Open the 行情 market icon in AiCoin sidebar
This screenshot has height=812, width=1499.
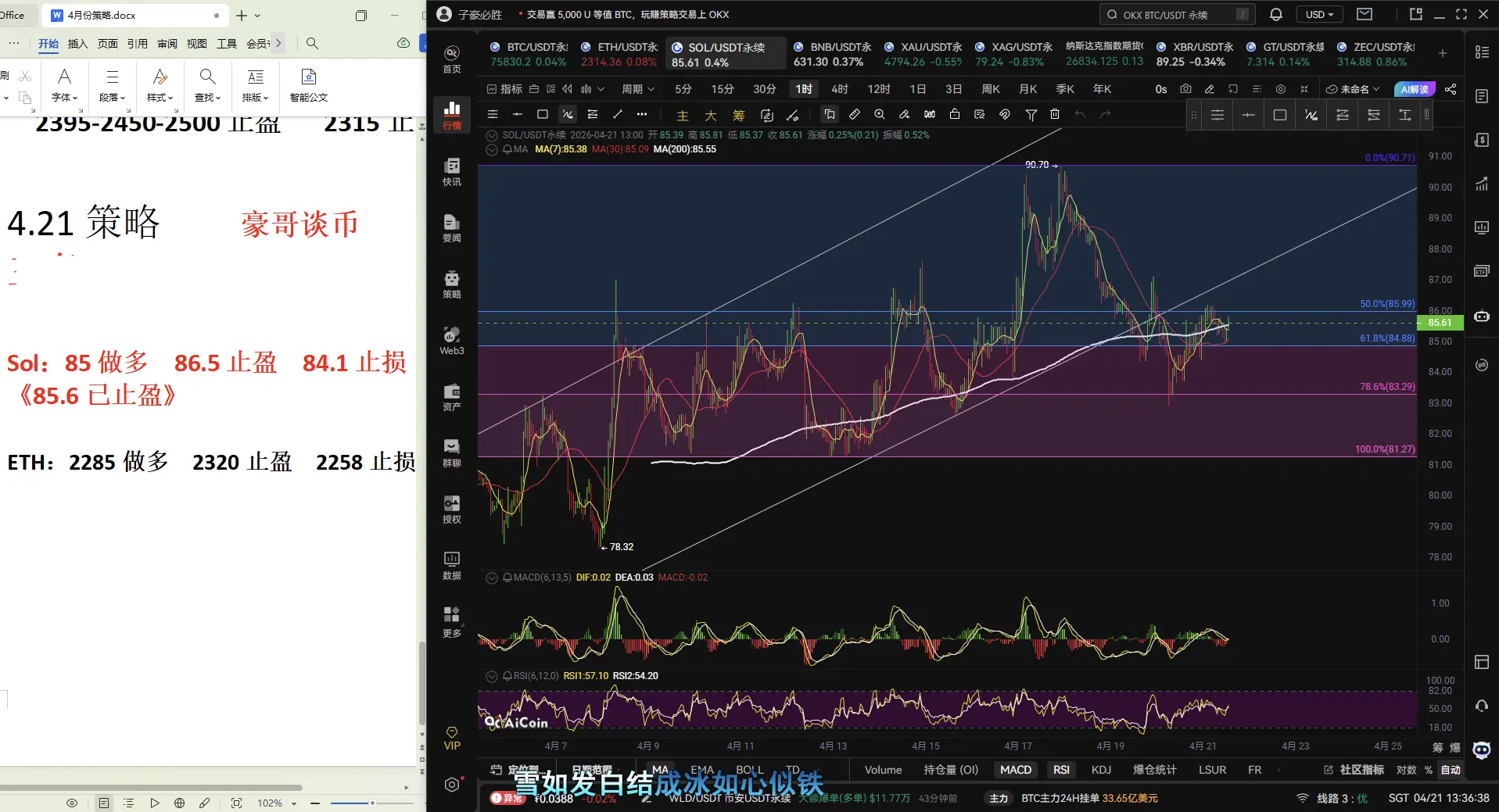tap(452, 115)
